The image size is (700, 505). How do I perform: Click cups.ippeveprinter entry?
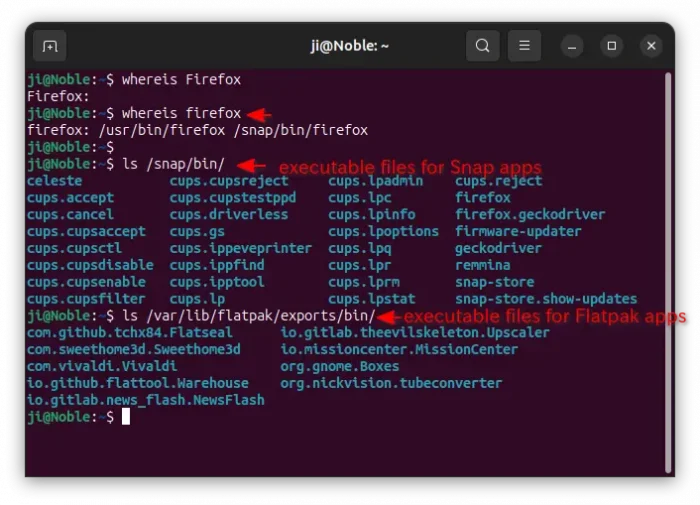click(x=241, y=248)
